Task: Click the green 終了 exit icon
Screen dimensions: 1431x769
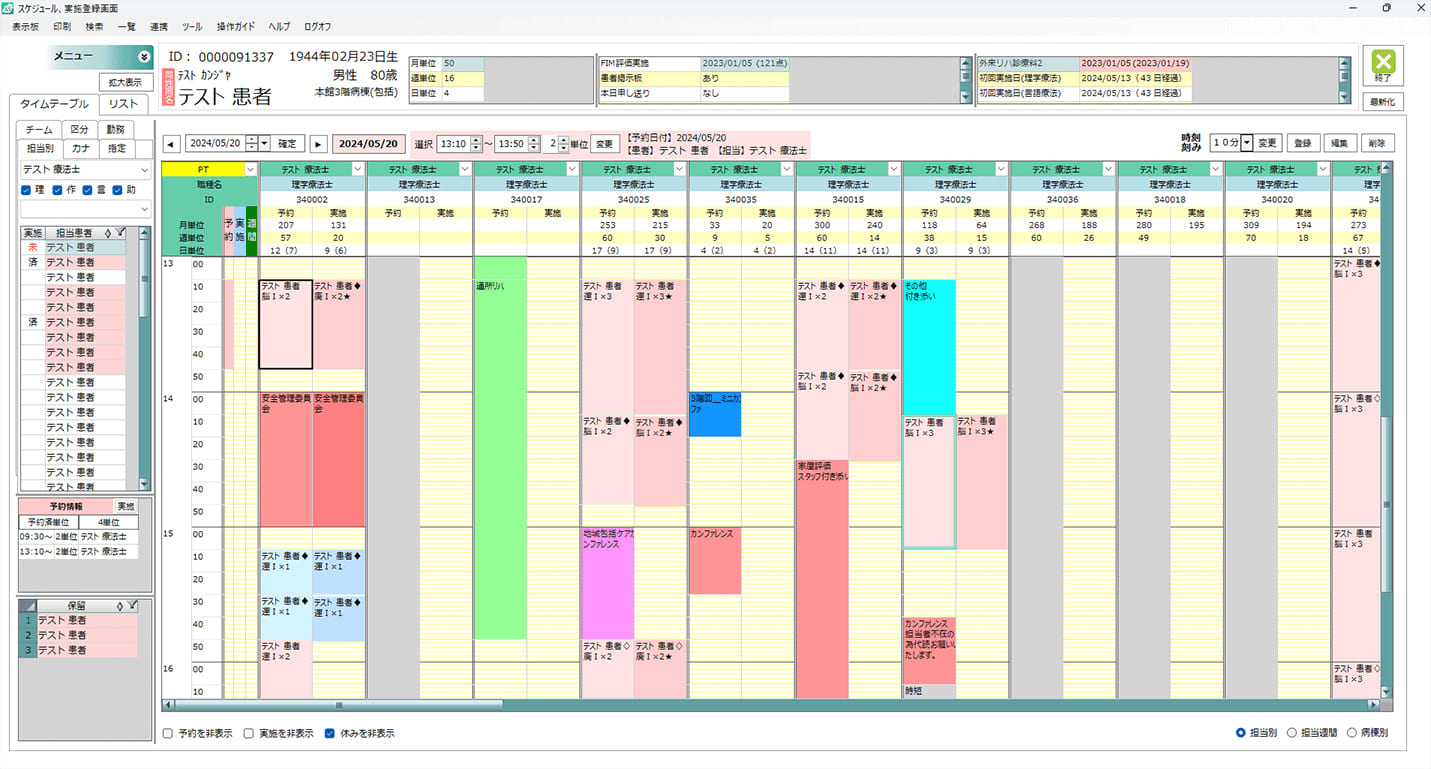Action: tap(1383, 66)
